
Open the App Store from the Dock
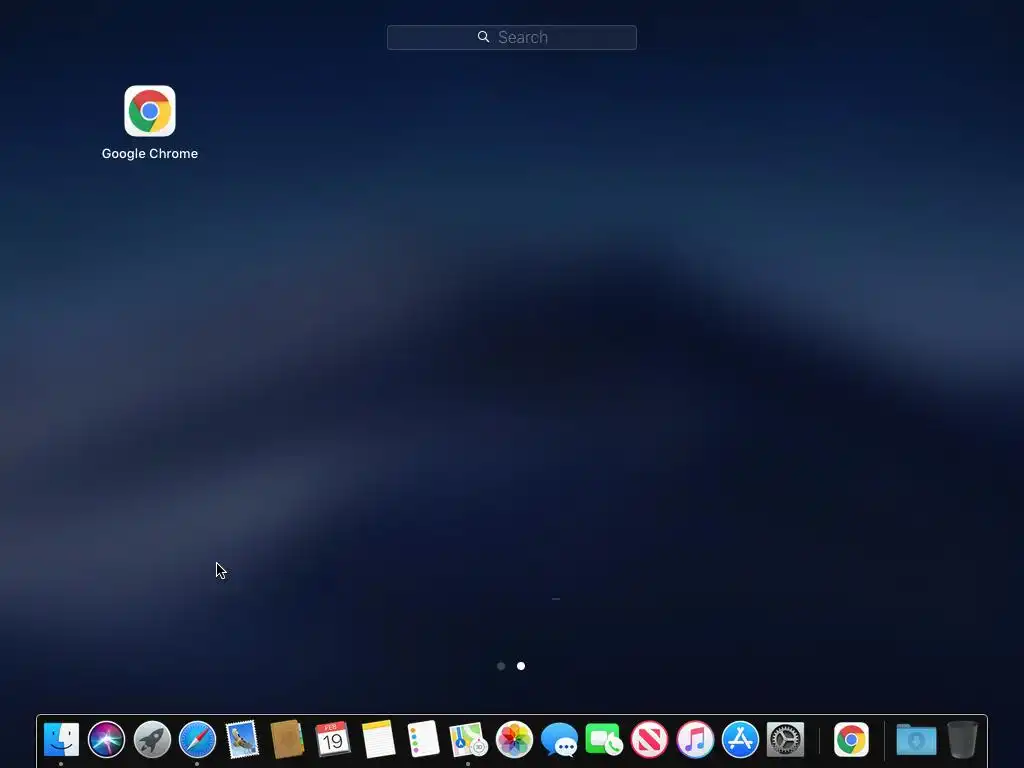pyautogui.click(x=740, y=740)
